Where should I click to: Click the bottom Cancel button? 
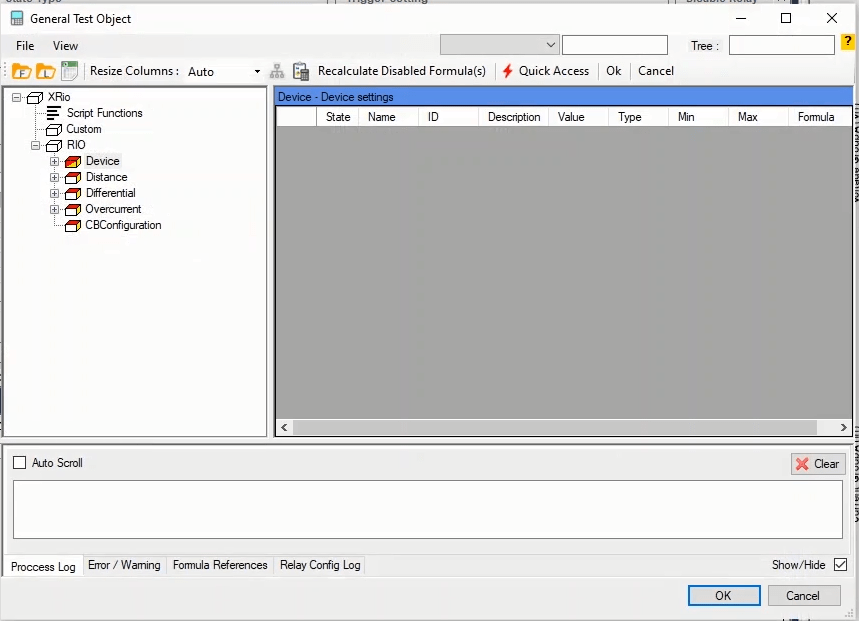pyautogui.click(x=803, y=595)
